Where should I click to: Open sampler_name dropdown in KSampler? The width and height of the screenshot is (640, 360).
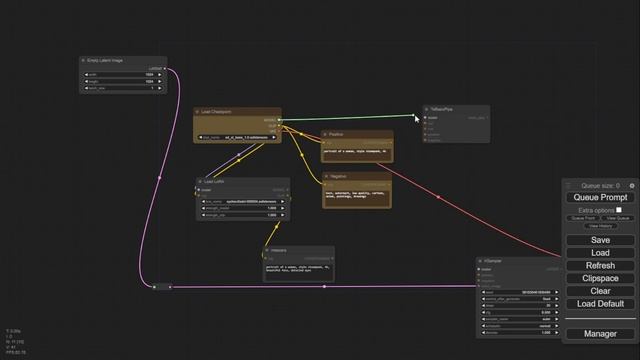coord(520,319)
